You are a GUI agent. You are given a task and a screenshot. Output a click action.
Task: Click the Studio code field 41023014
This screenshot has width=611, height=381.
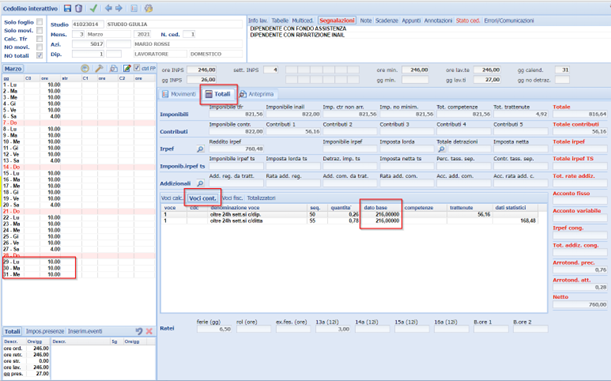coord(88,24)
